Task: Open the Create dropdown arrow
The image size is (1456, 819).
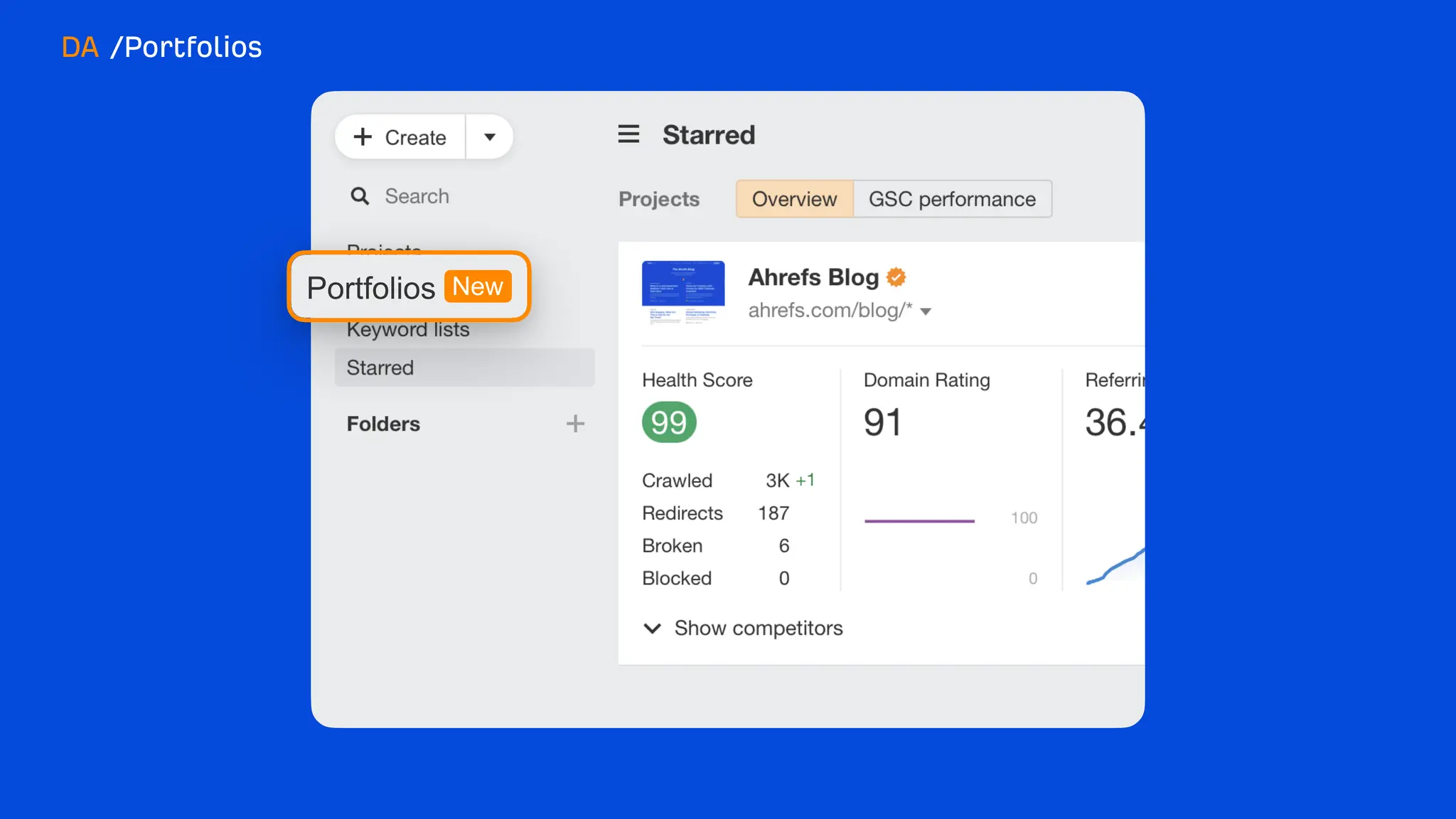Action: [490, 137]
